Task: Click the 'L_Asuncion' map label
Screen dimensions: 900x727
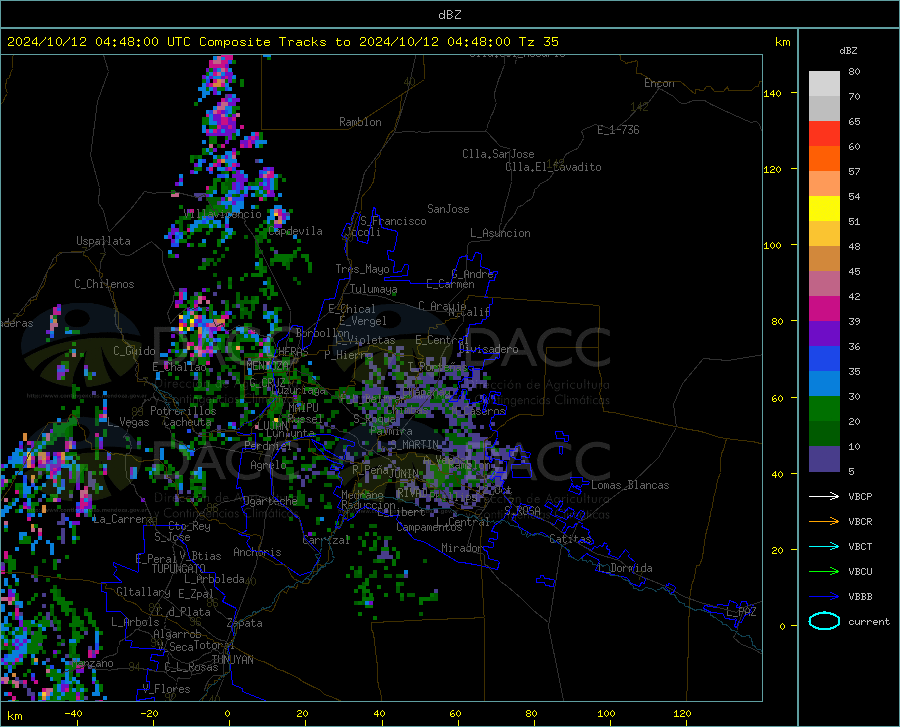Action: pyautogui.click(x=500, y=233)
